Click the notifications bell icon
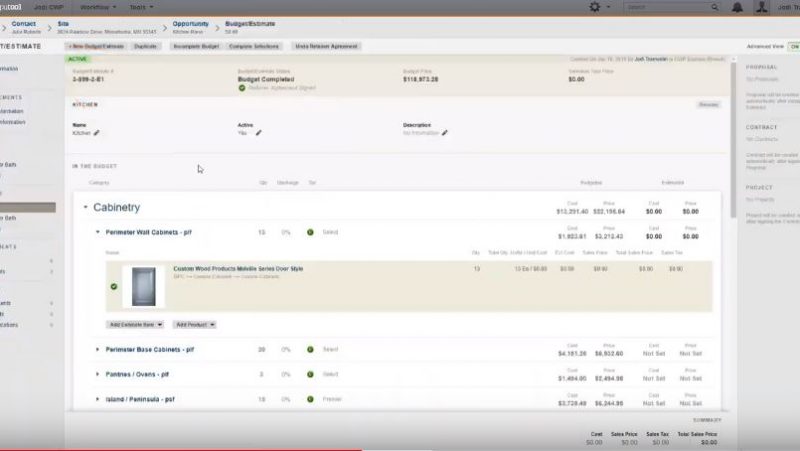The height and width of the screenshot is (451, 800). [x=737, y=7]
